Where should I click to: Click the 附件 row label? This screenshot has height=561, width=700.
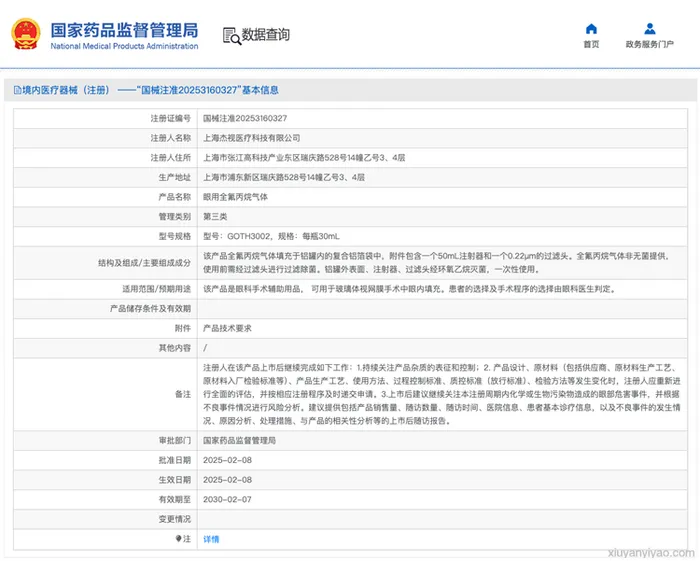click(183, 328)
